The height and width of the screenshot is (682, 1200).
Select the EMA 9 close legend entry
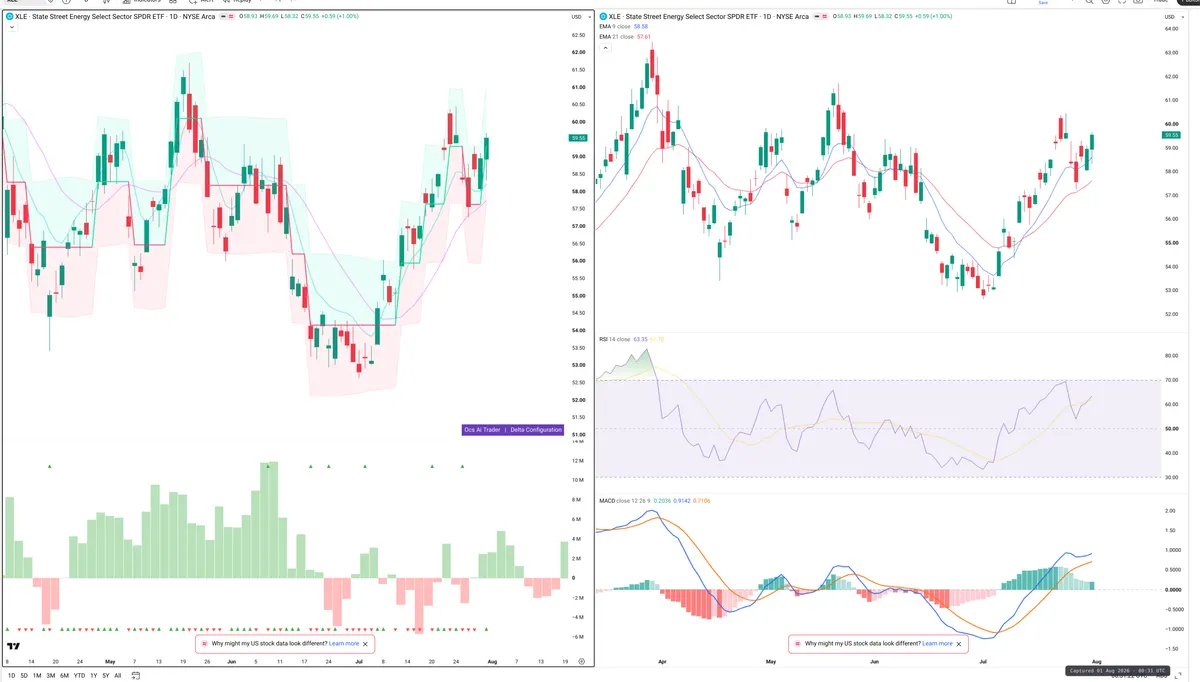(616, 27)
